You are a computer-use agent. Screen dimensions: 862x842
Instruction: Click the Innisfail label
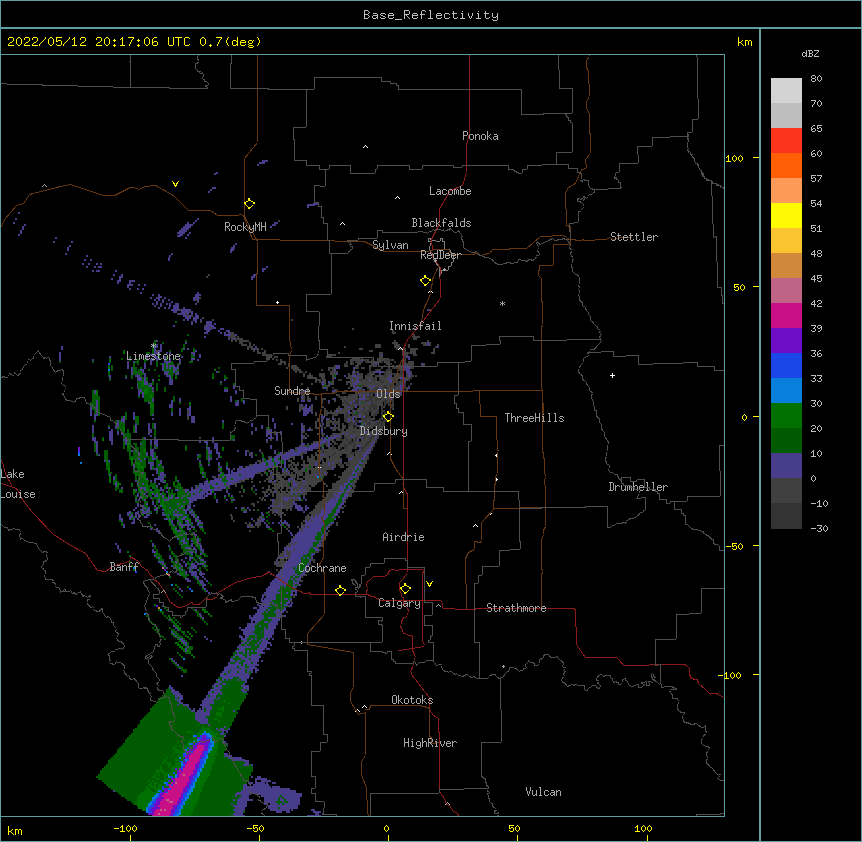(x=415, y=326)
